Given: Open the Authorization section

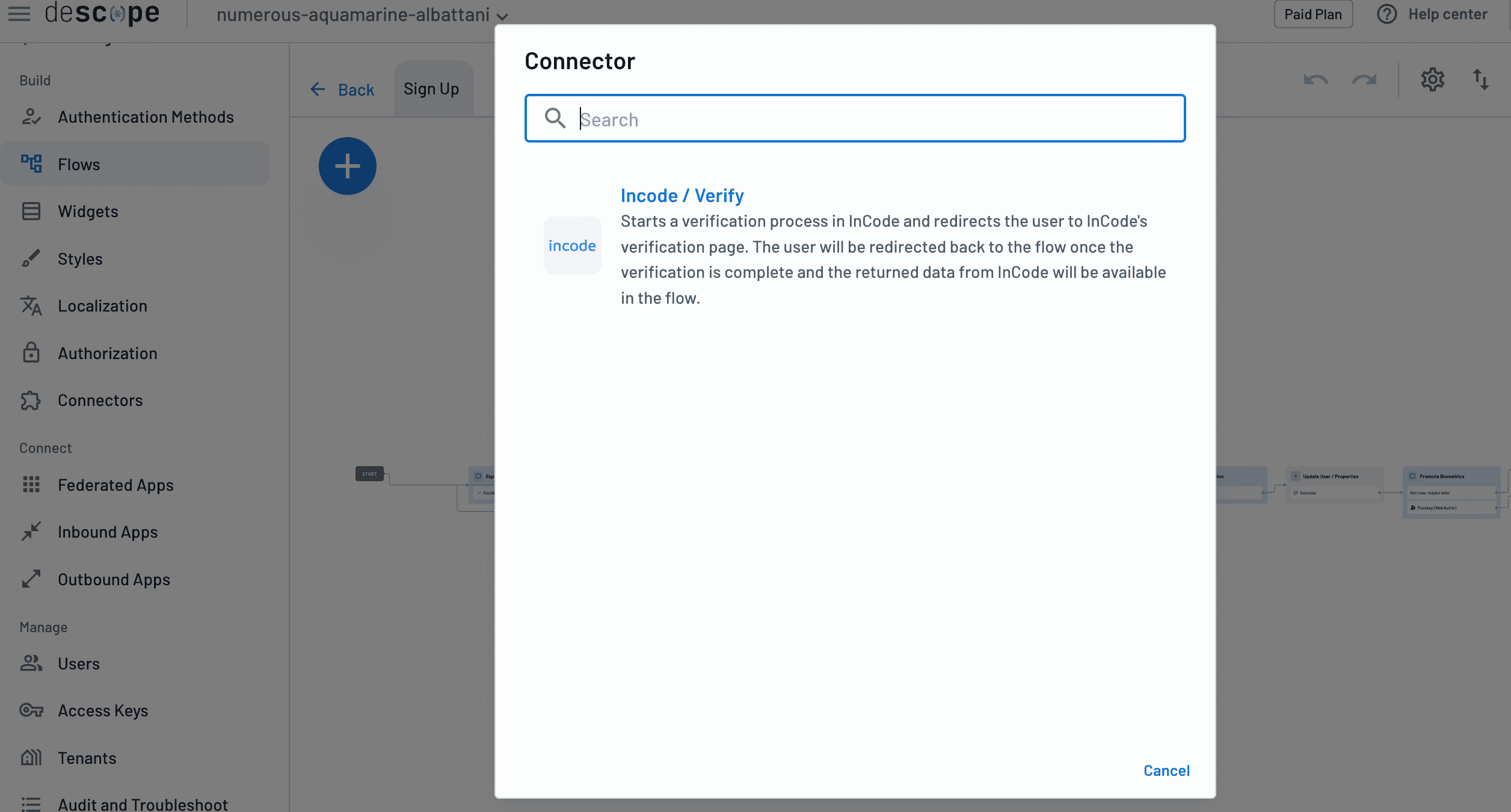Looking at the screenshot, I should (107, 353).
